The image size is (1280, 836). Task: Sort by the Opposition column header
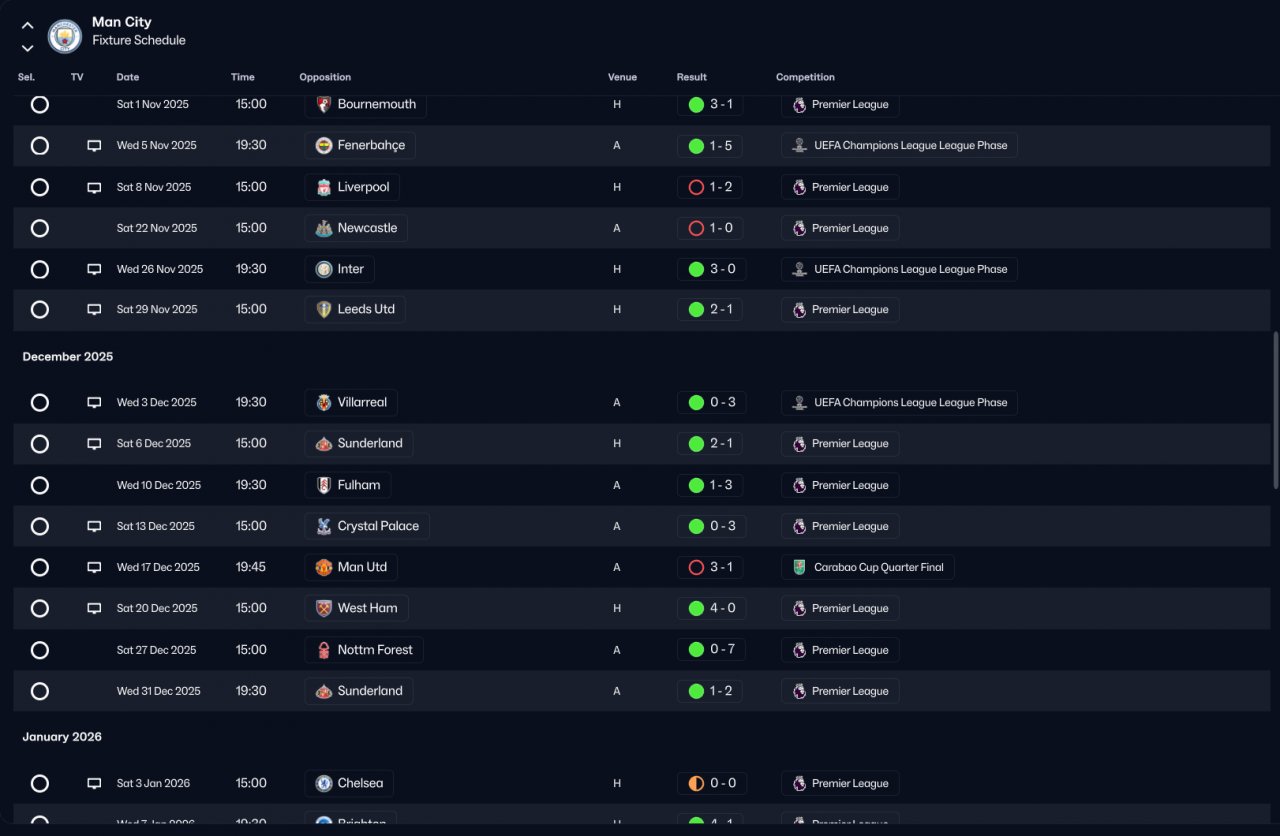point(325,77)
